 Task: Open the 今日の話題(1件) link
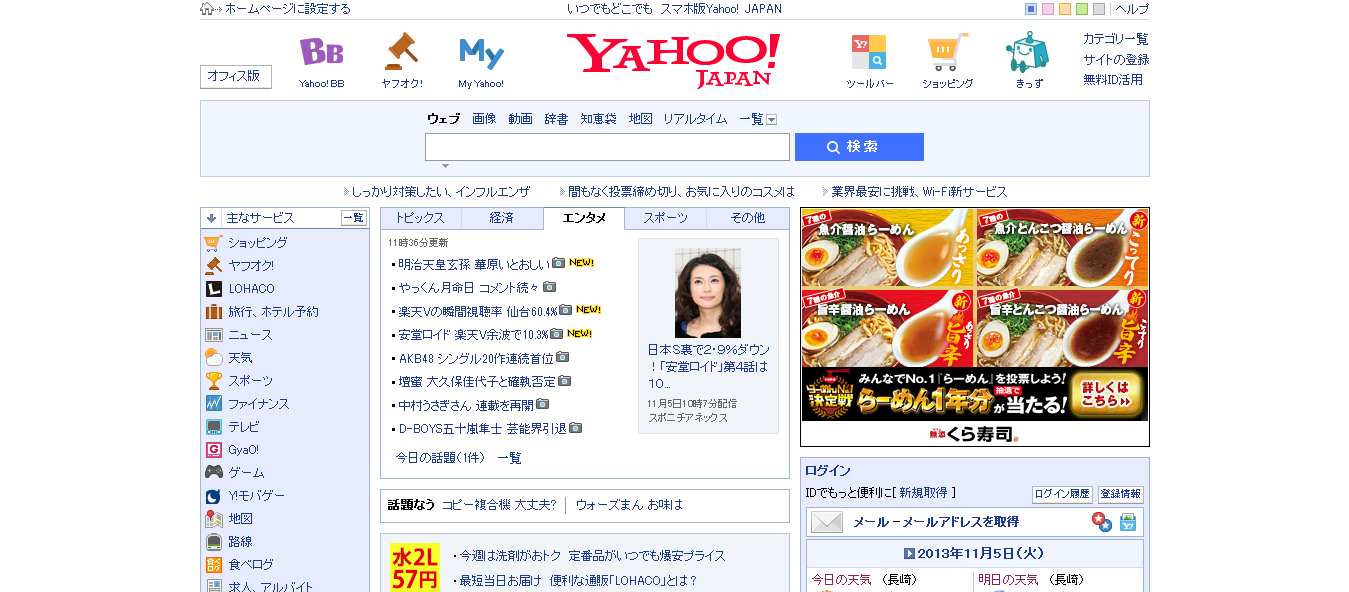pyautogui.click(x=440, y=458)
